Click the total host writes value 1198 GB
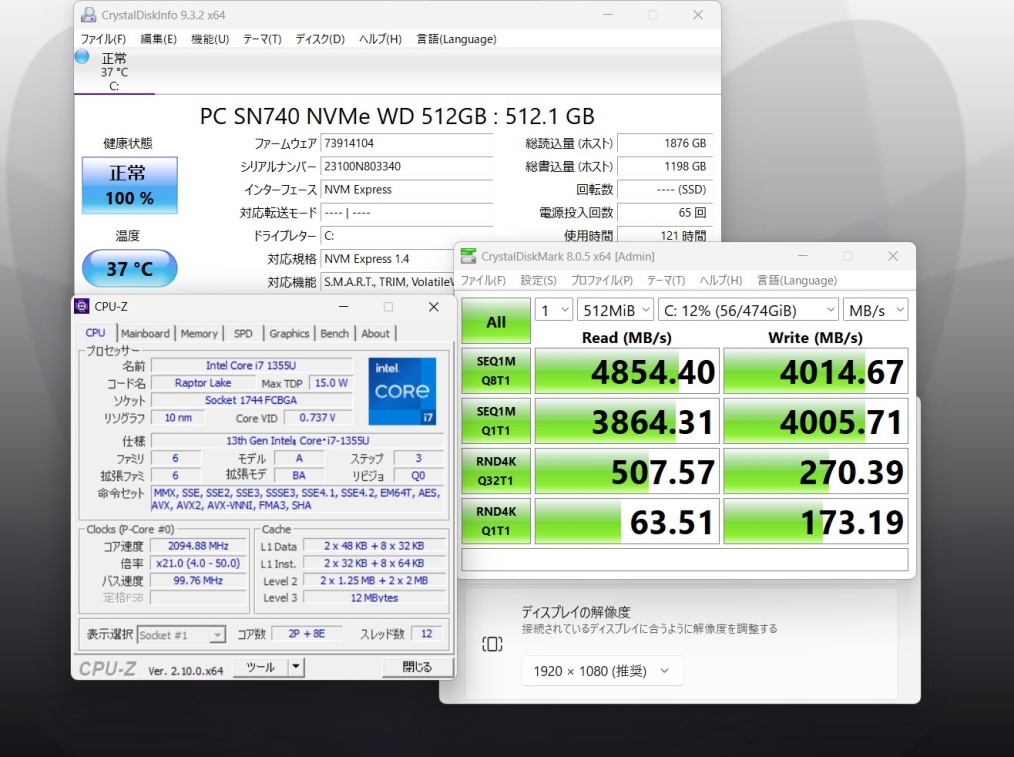The height and width of the screenshot is (757, 1014). (x=665, y=166)
